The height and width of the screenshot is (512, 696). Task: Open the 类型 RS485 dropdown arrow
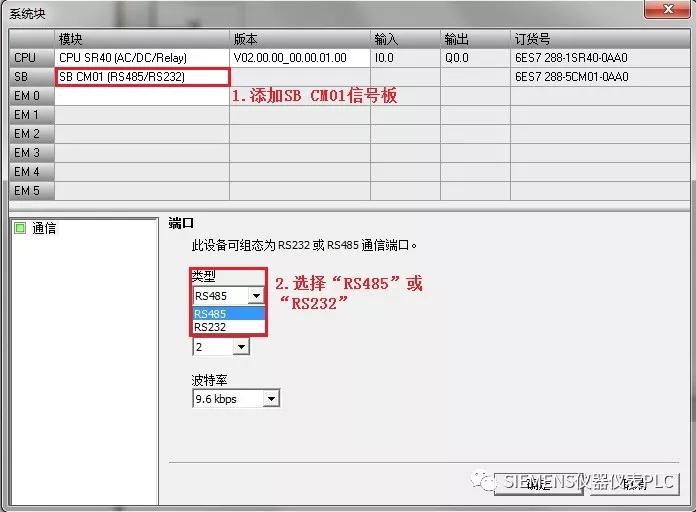click(x=256, y=296)
